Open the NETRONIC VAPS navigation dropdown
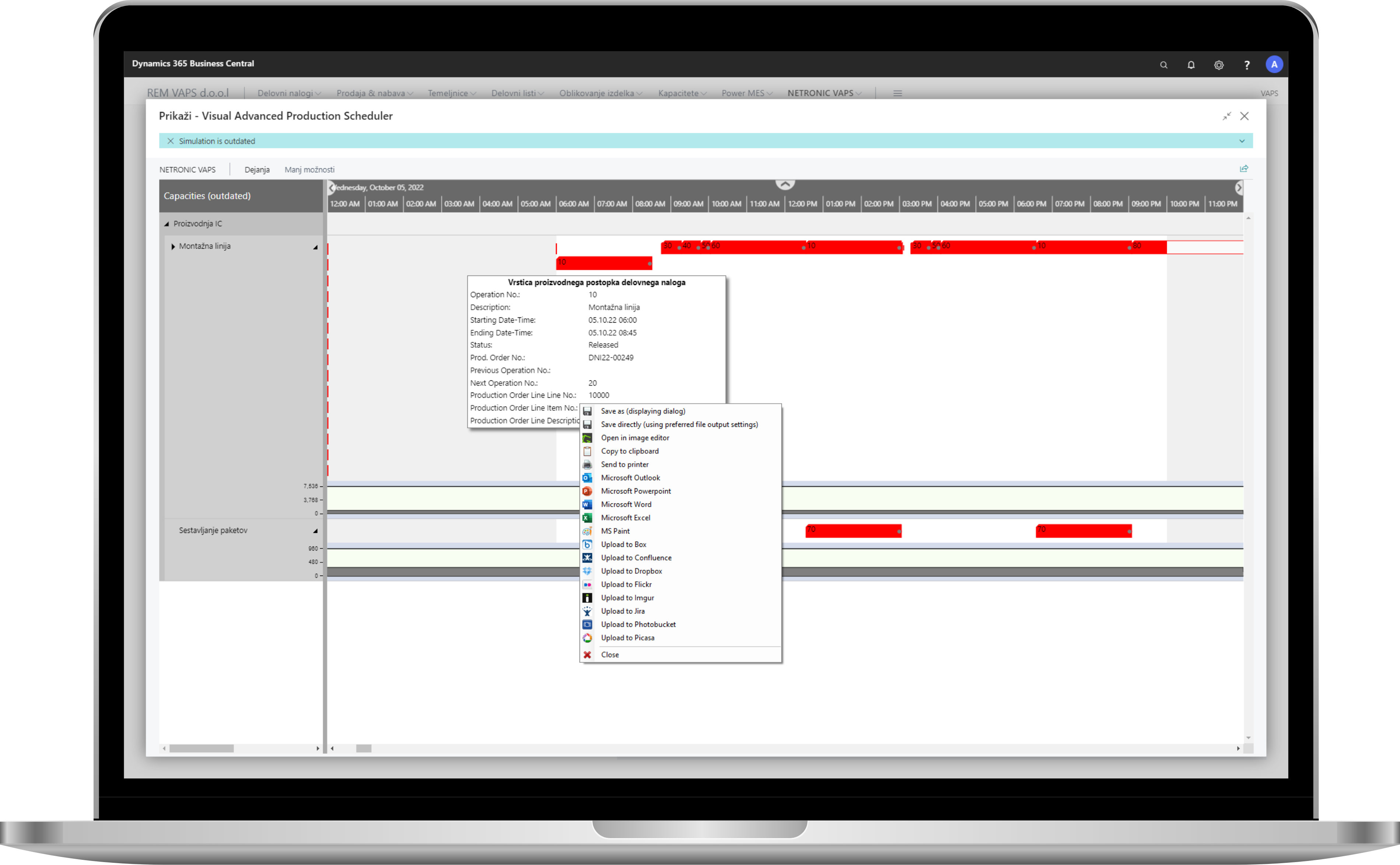 click(x=824, y=93)
